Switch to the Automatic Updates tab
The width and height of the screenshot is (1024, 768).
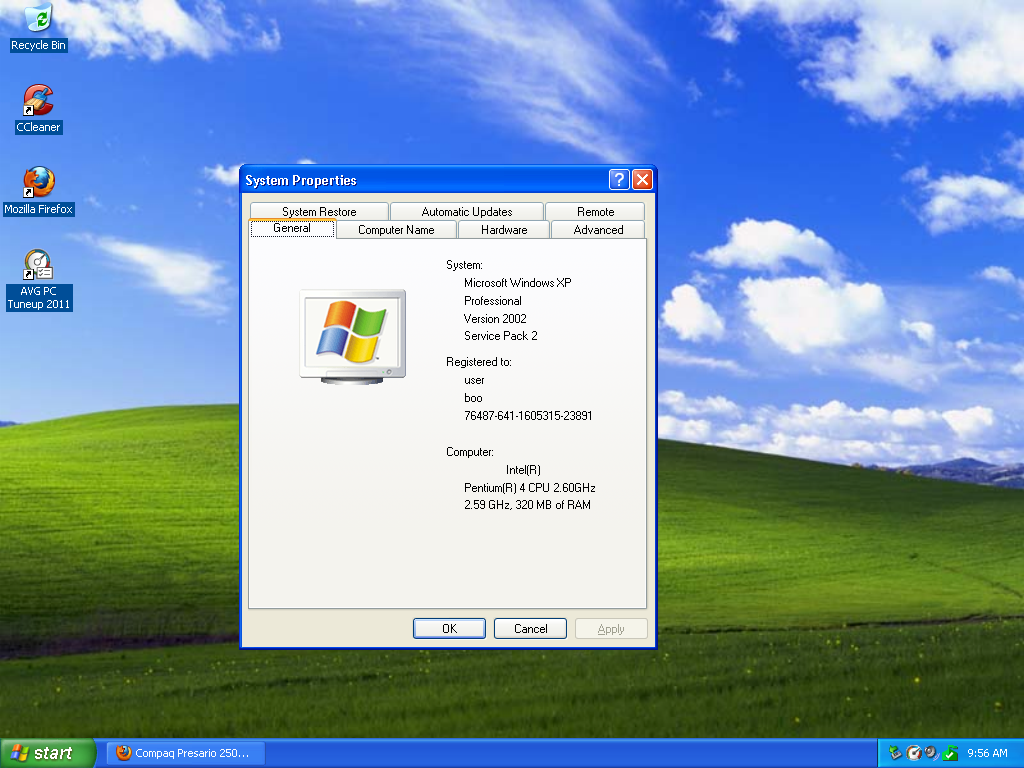click(467, 212)
